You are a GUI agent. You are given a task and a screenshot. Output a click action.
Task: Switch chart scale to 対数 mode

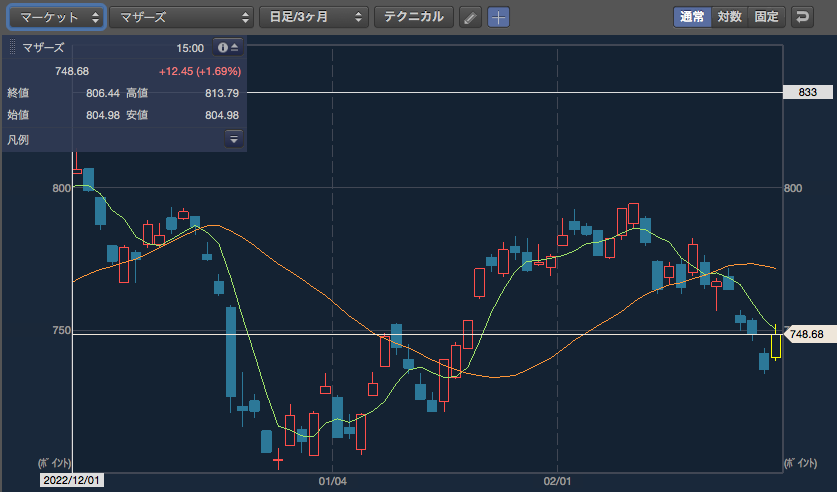click(x=730, y=17)
